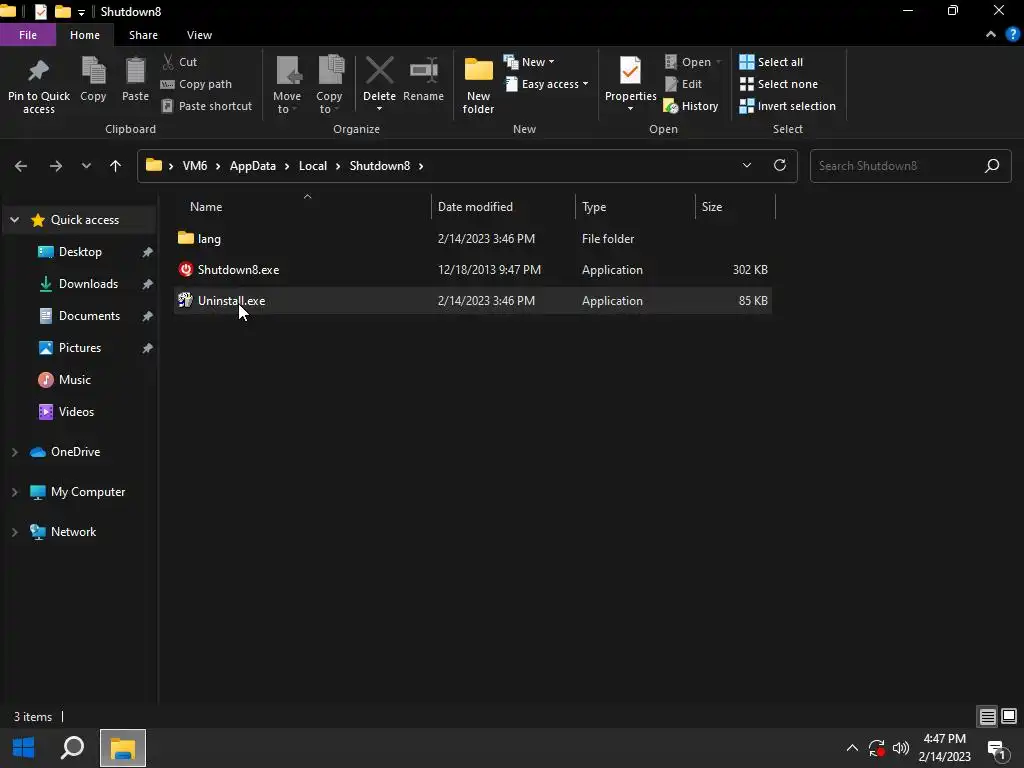Click Select none in the ribbon
The height and width of the screenshot is (768, 1024).
pos(778,84)
